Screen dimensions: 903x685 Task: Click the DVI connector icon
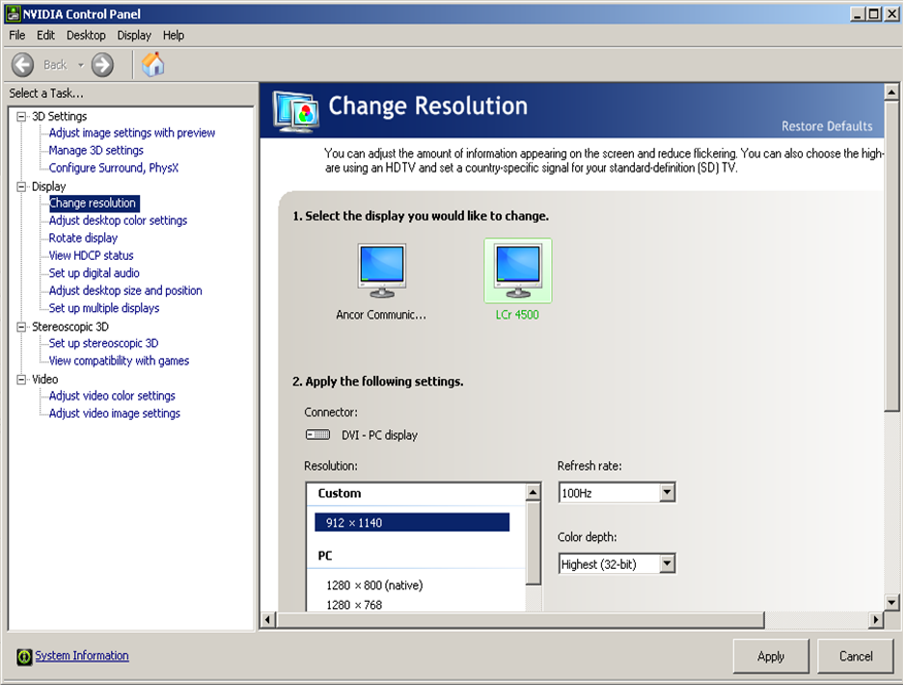pos(318,434)
